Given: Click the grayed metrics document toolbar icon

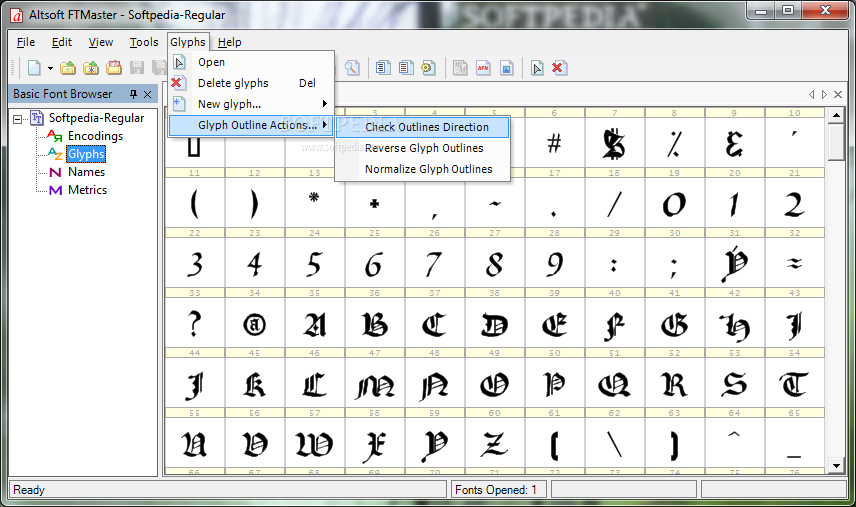Looking at the screenshot, I should (x=460, y=68).
